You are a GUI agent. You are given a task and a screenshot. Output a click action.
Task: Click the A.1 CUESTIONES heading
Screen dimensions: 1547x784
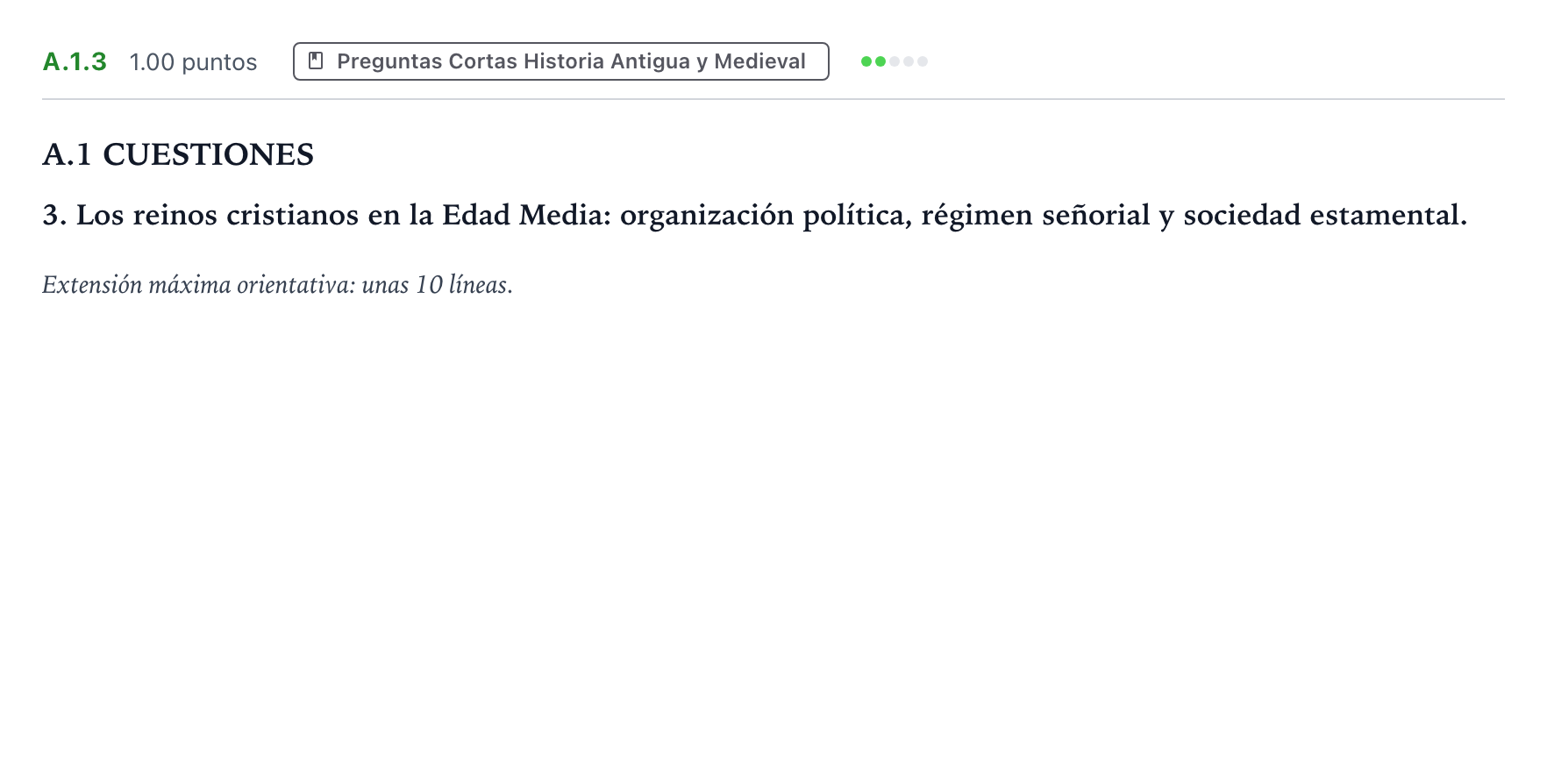tap(178, 154)
